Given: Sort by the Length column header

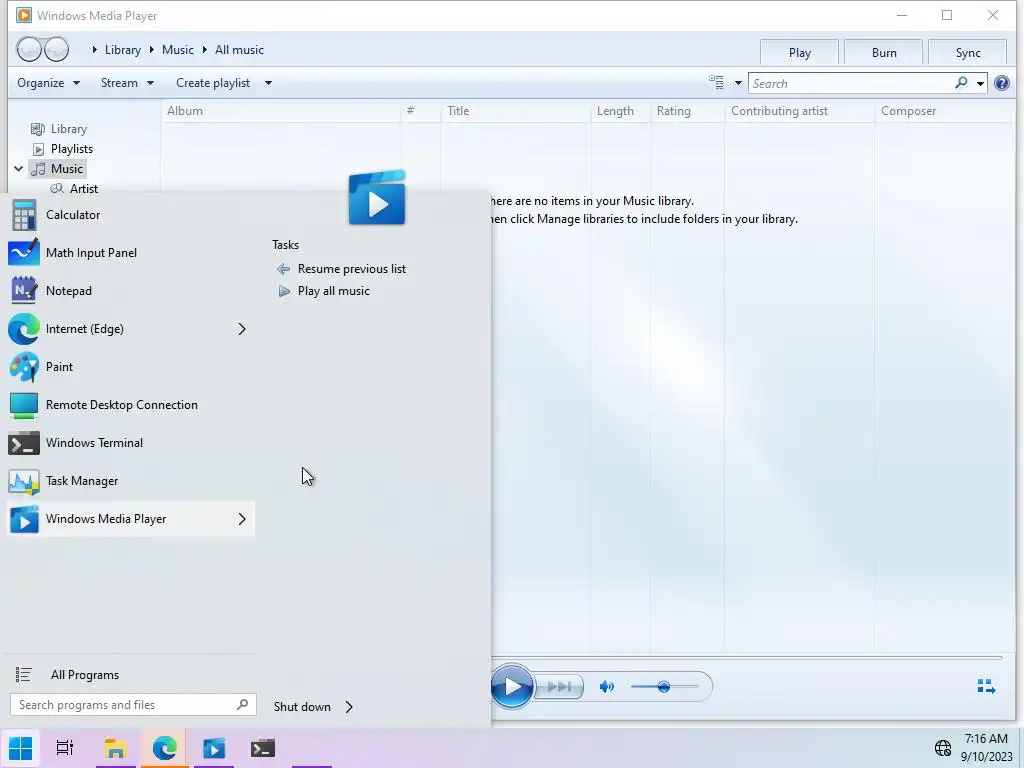Looking at the screenshot, I should point(620,111).
